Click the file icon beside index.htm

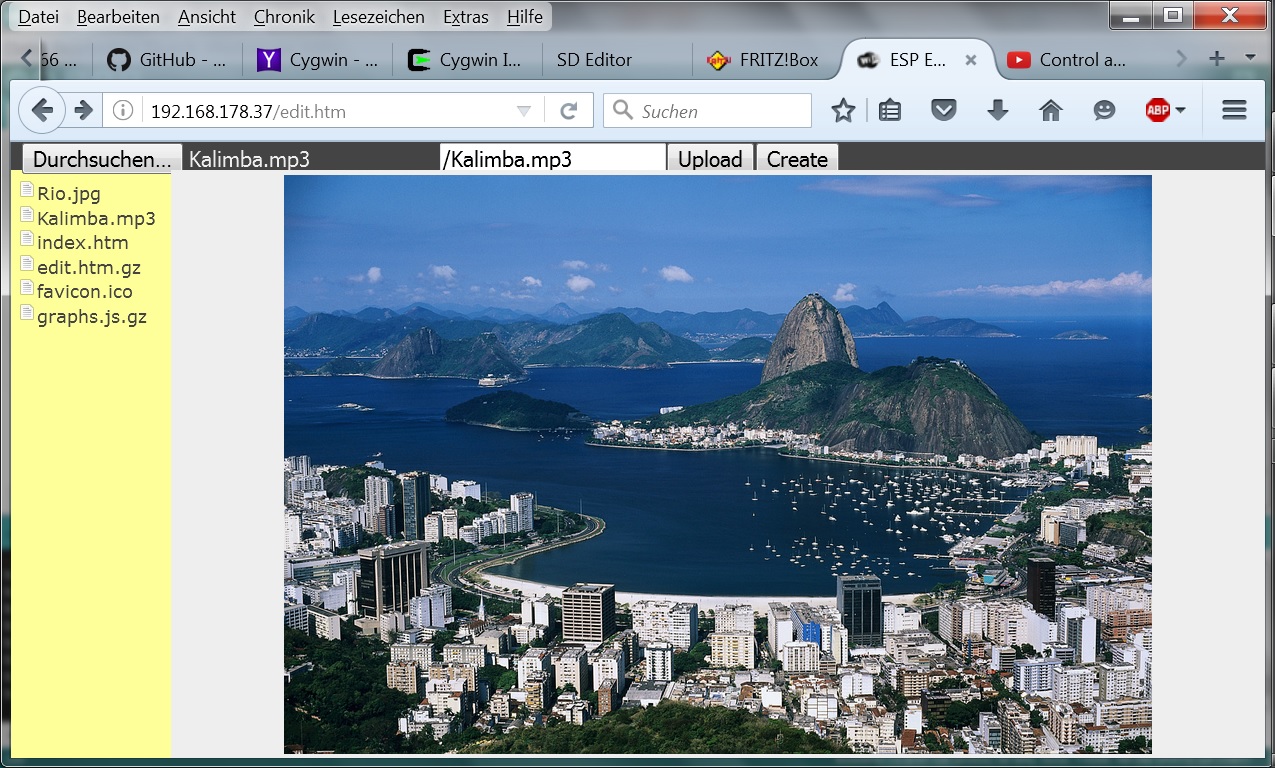pyautogui.click(x=27, y=239)
